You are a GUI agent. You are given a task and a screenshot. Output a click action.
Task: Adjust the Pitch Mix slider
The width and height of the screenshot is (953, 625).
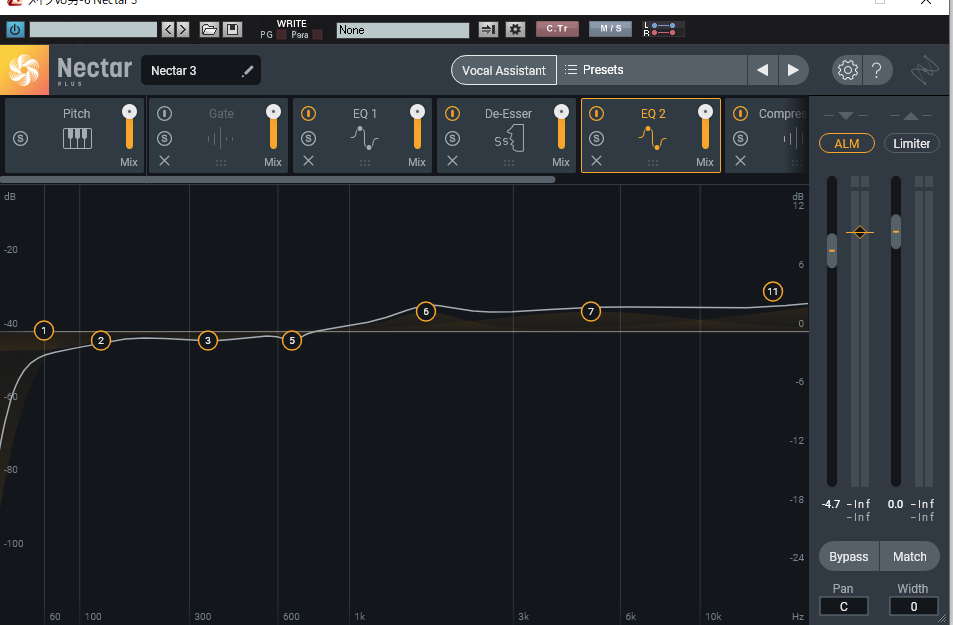pyautogui.click(x=129, y=126)
